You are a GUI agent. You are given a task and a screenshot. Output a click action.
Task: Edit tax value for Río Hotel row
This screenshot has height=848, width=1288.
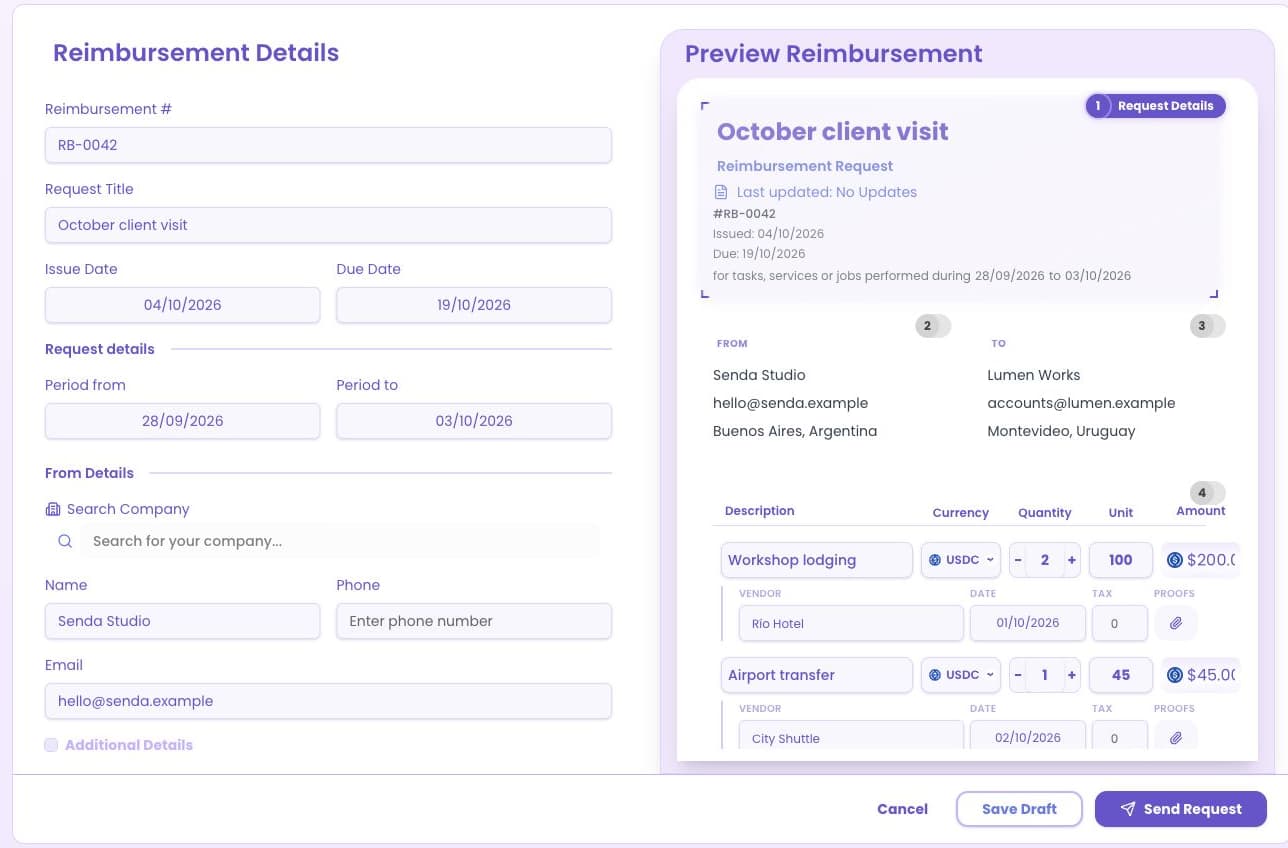pos(1120,623)
